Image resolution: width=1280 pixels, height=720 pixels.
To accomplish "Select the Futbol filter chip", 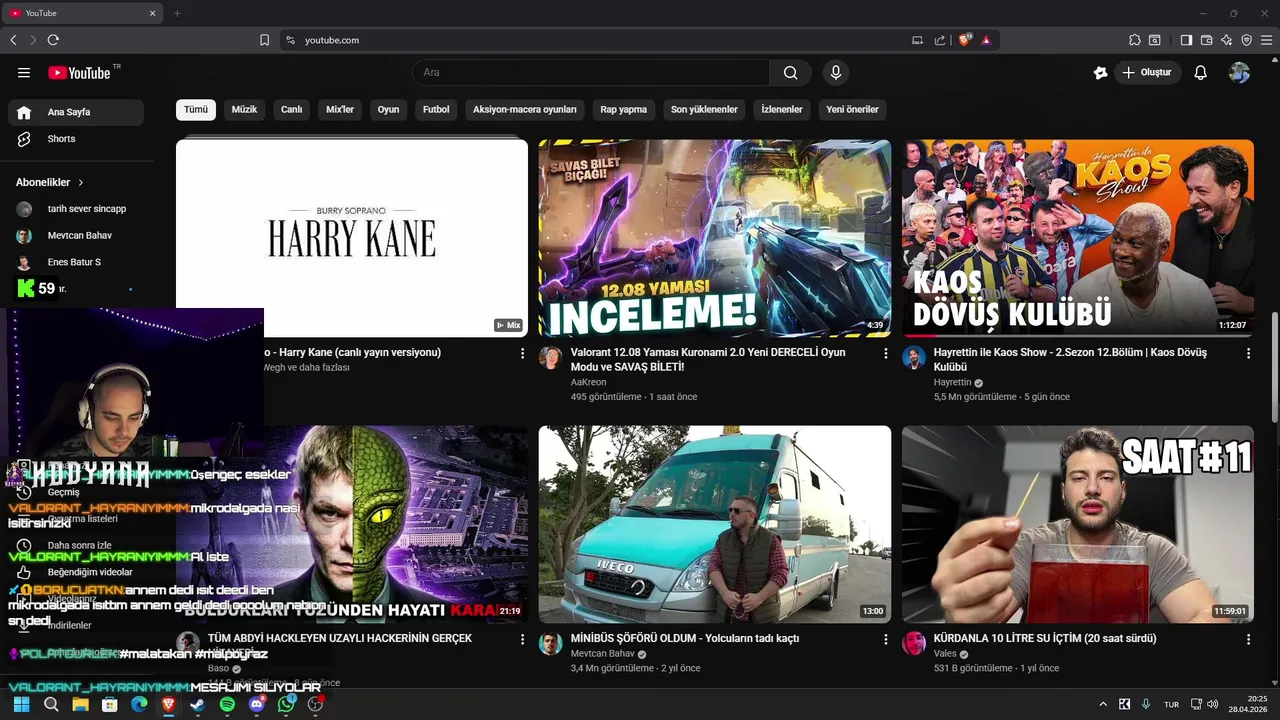I will coord(436,109).
